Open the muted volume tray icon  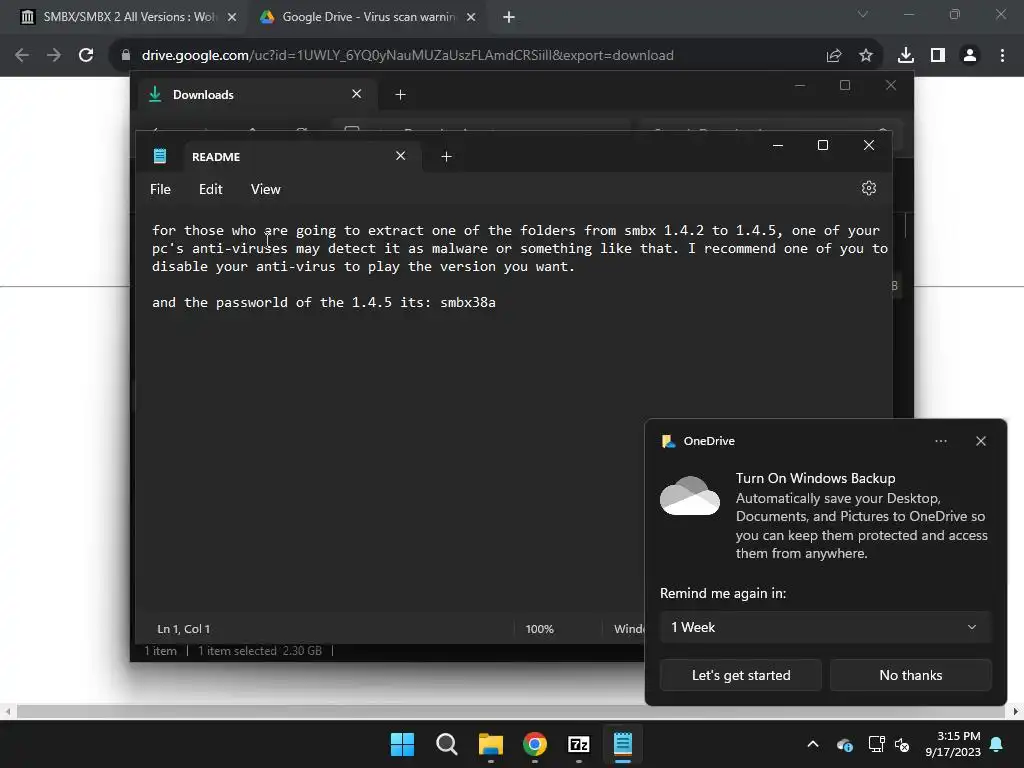(902, 744)
